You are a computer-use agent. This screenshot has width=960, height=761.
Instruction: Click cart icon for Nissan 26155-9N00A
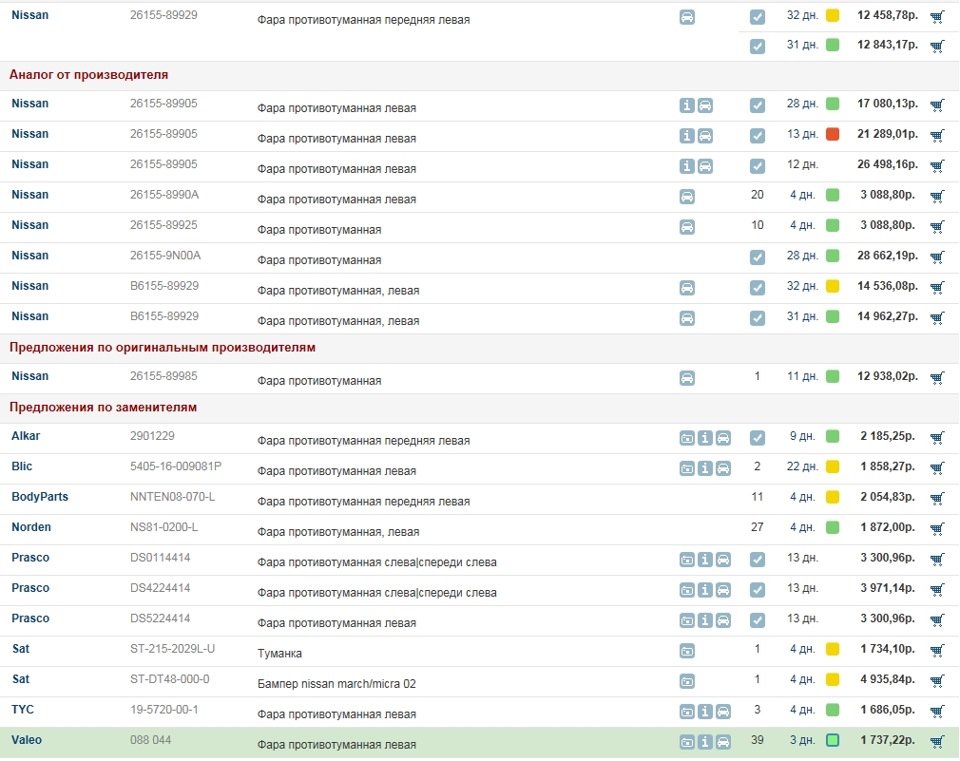tap(937, 257)
